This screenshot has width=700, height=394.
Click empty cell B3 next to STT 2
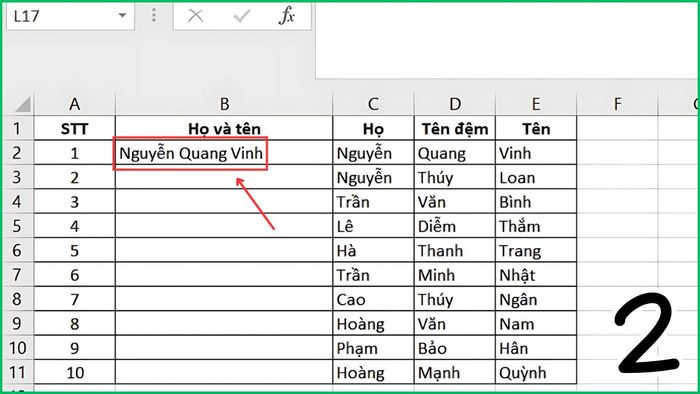point(224,178)
